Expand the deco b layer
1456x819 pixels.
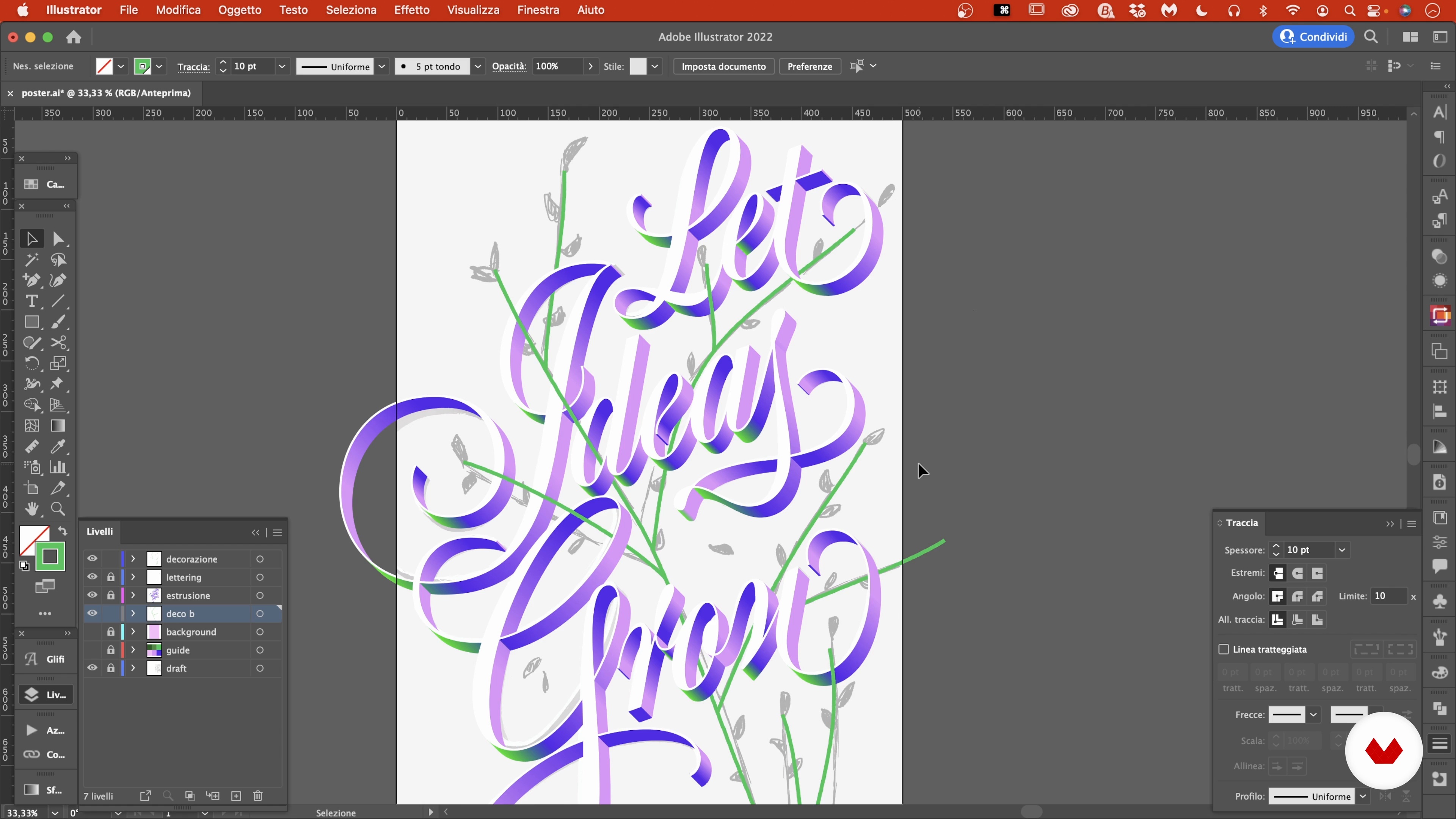point(133,613)
